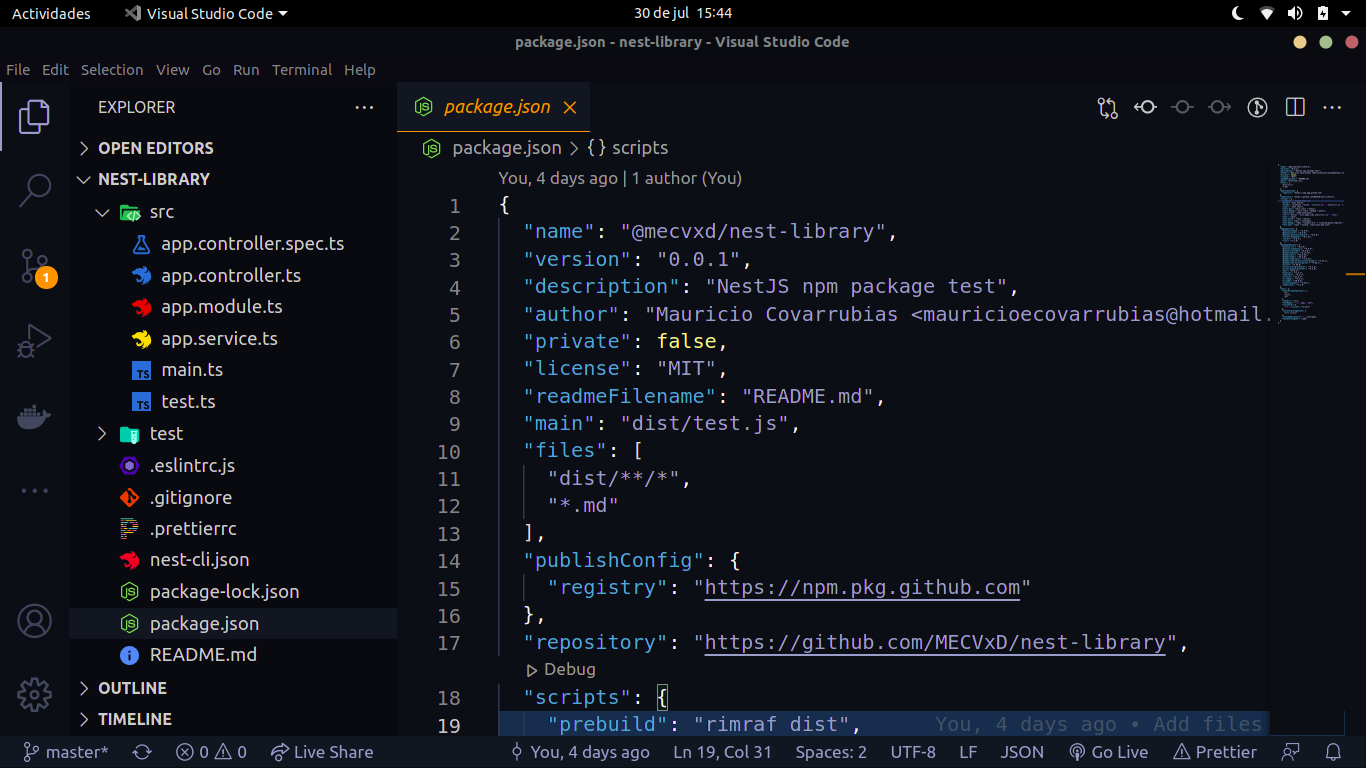Image resolution: width=1366 pixels, height=768 pixels.
Task: Select the package.json editor tab
Action: tap(494, 107)
